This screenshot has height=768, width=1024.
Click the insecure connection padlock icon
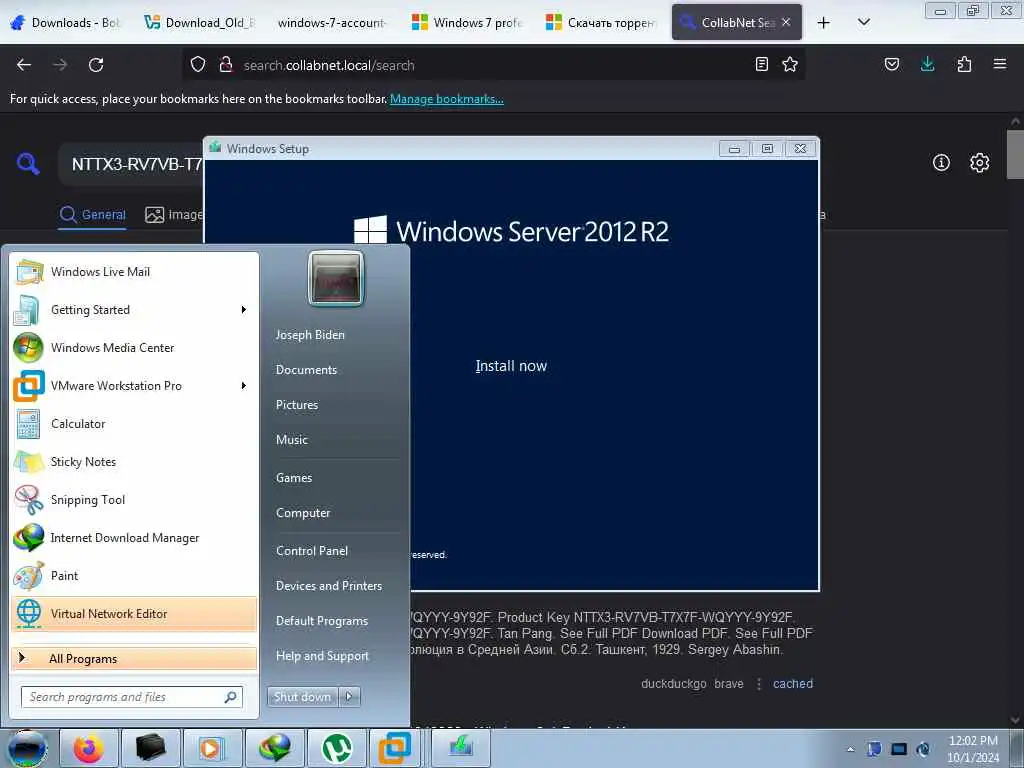(x=226, y=64)
